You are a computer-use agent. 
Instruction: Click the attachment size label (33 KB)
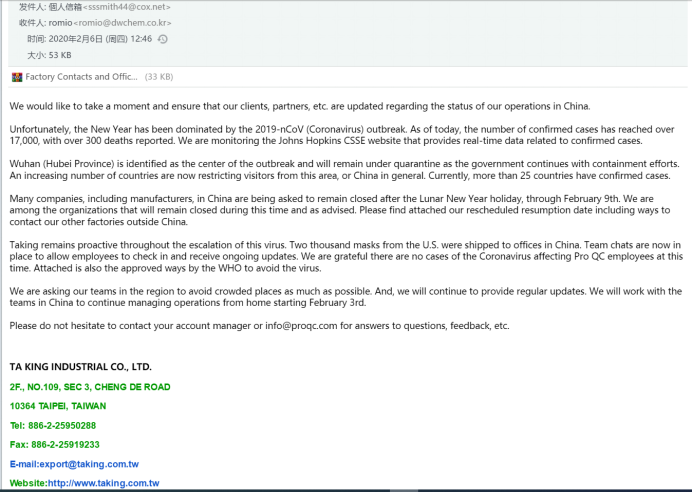159,77
